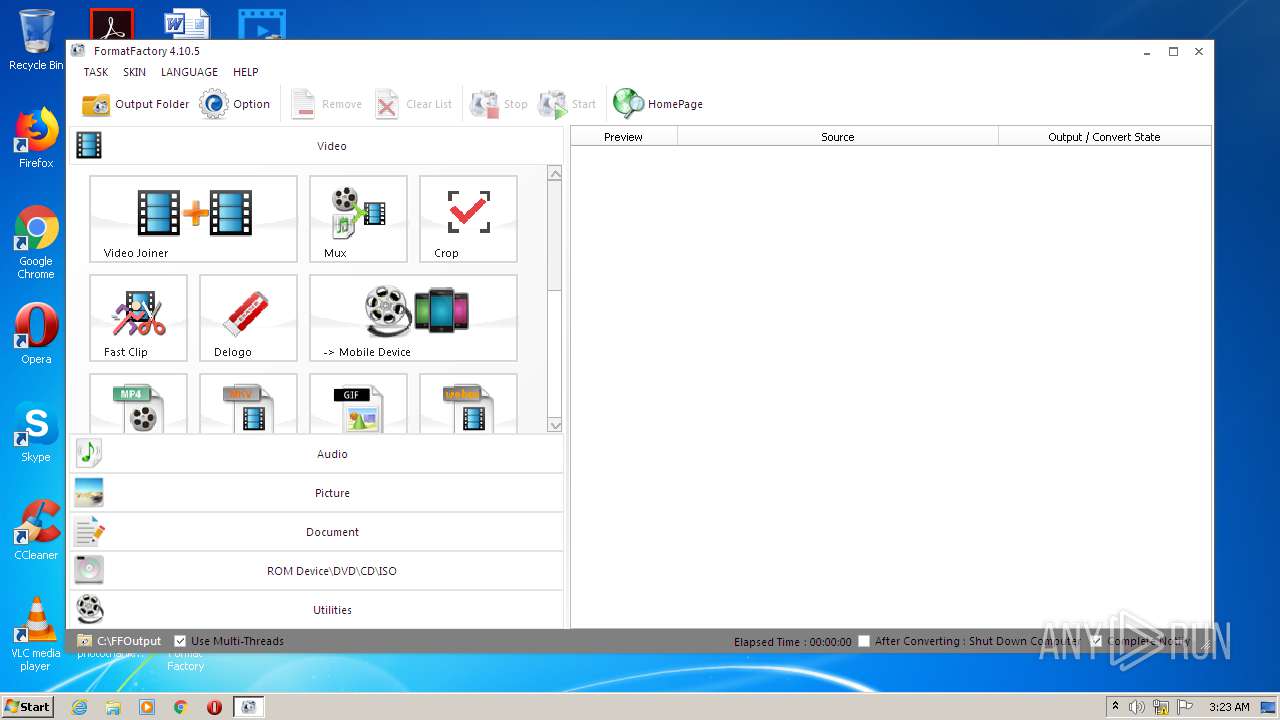Open the Recycle Bin desktop icon
The image size is (1280, 720).
(36, 41)
